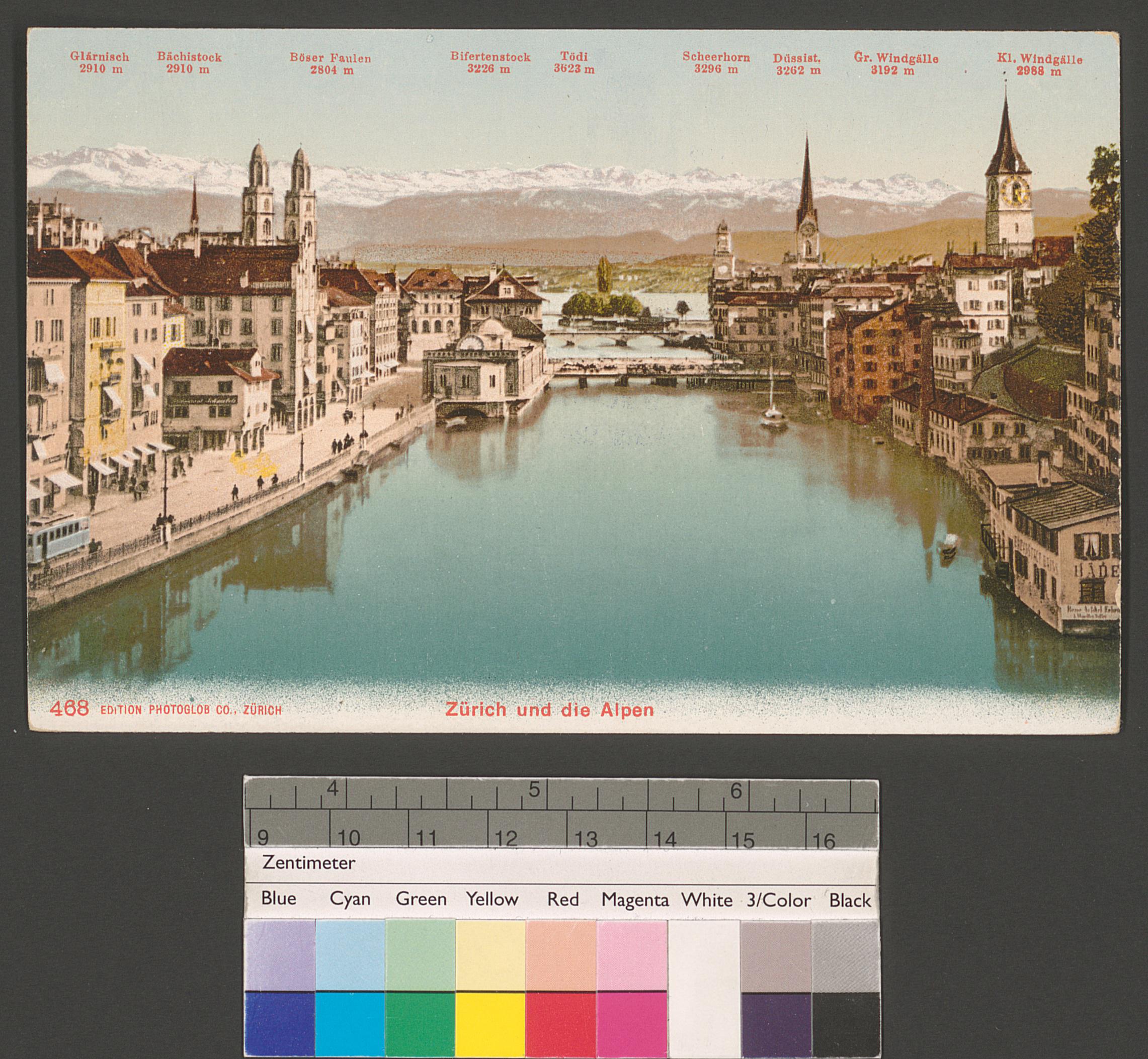Select the 'Tödi 3623 m' peak label

[574, 63]
